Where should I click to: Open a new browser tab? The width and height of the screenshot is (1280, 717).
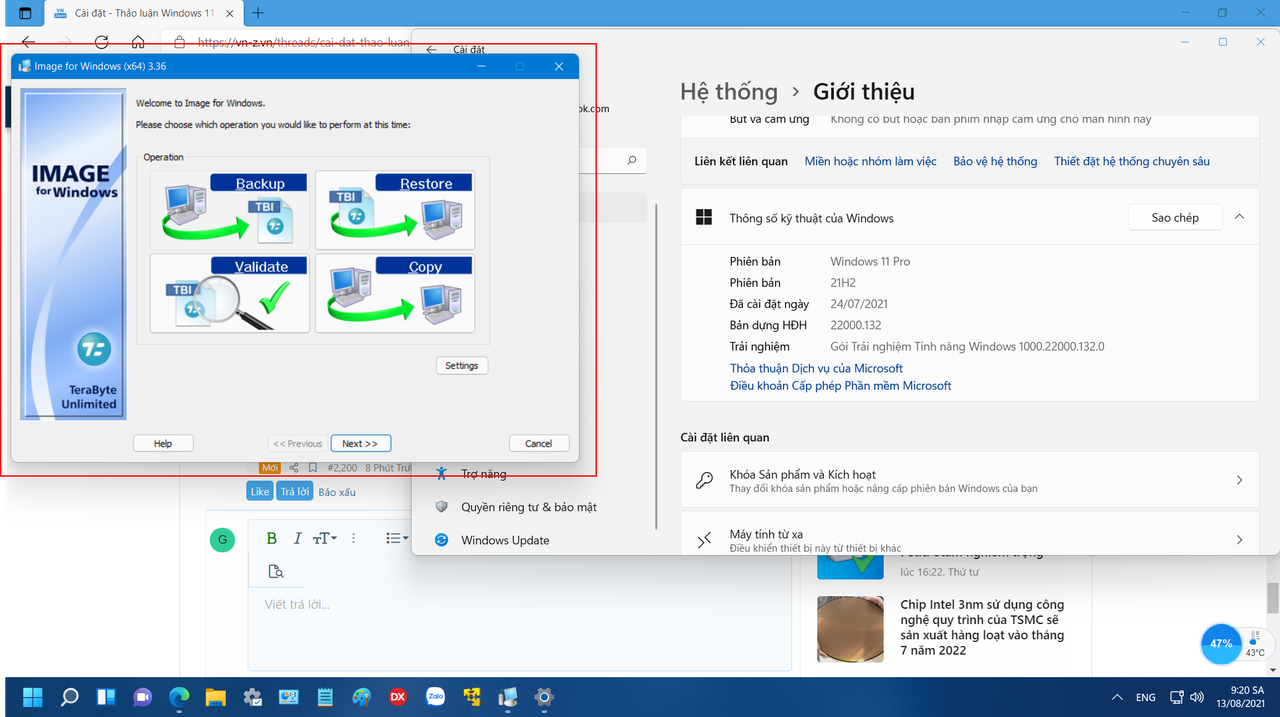258,13
